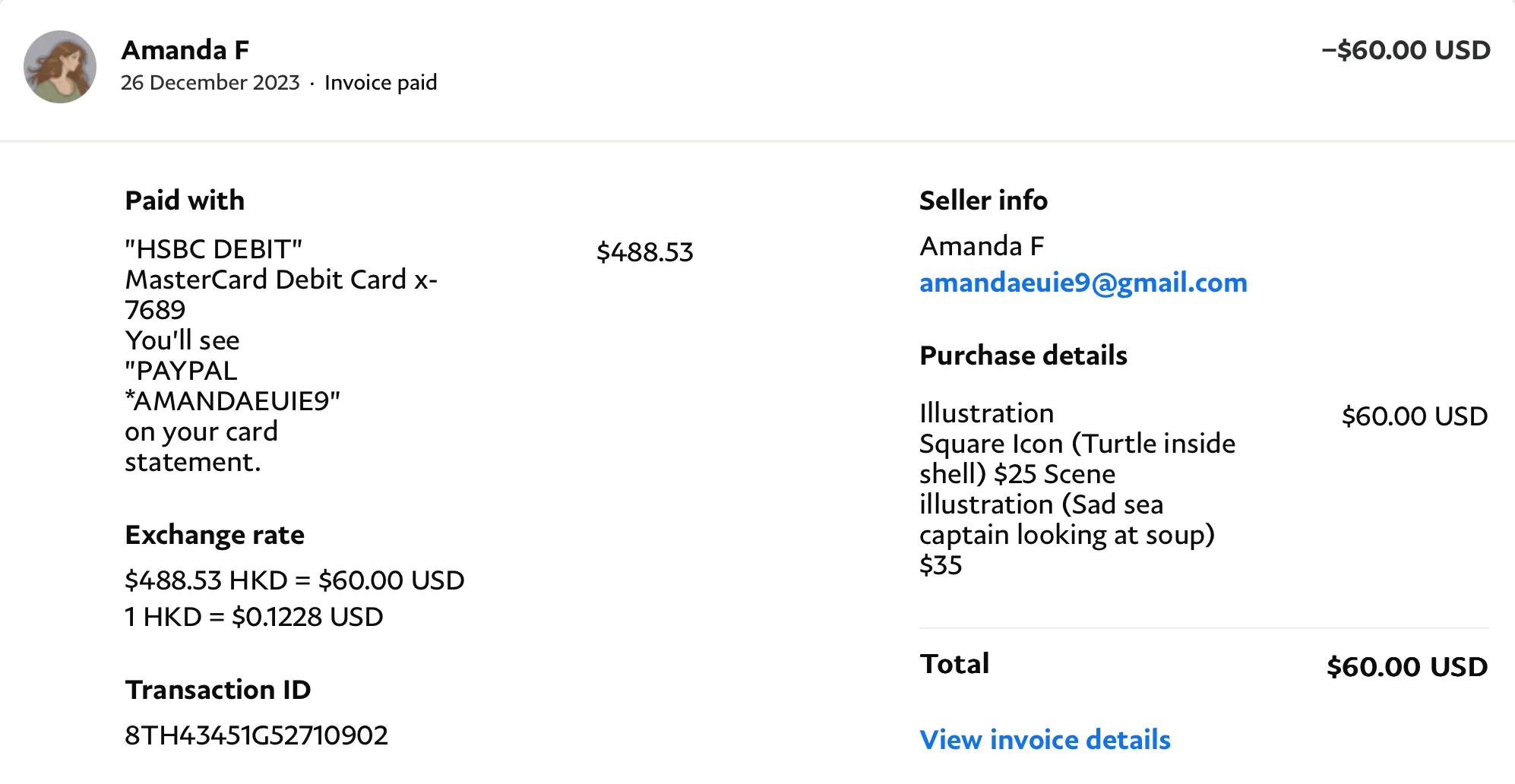Click the Illustration $60.00 USD price

click(x=1414, y=416)
